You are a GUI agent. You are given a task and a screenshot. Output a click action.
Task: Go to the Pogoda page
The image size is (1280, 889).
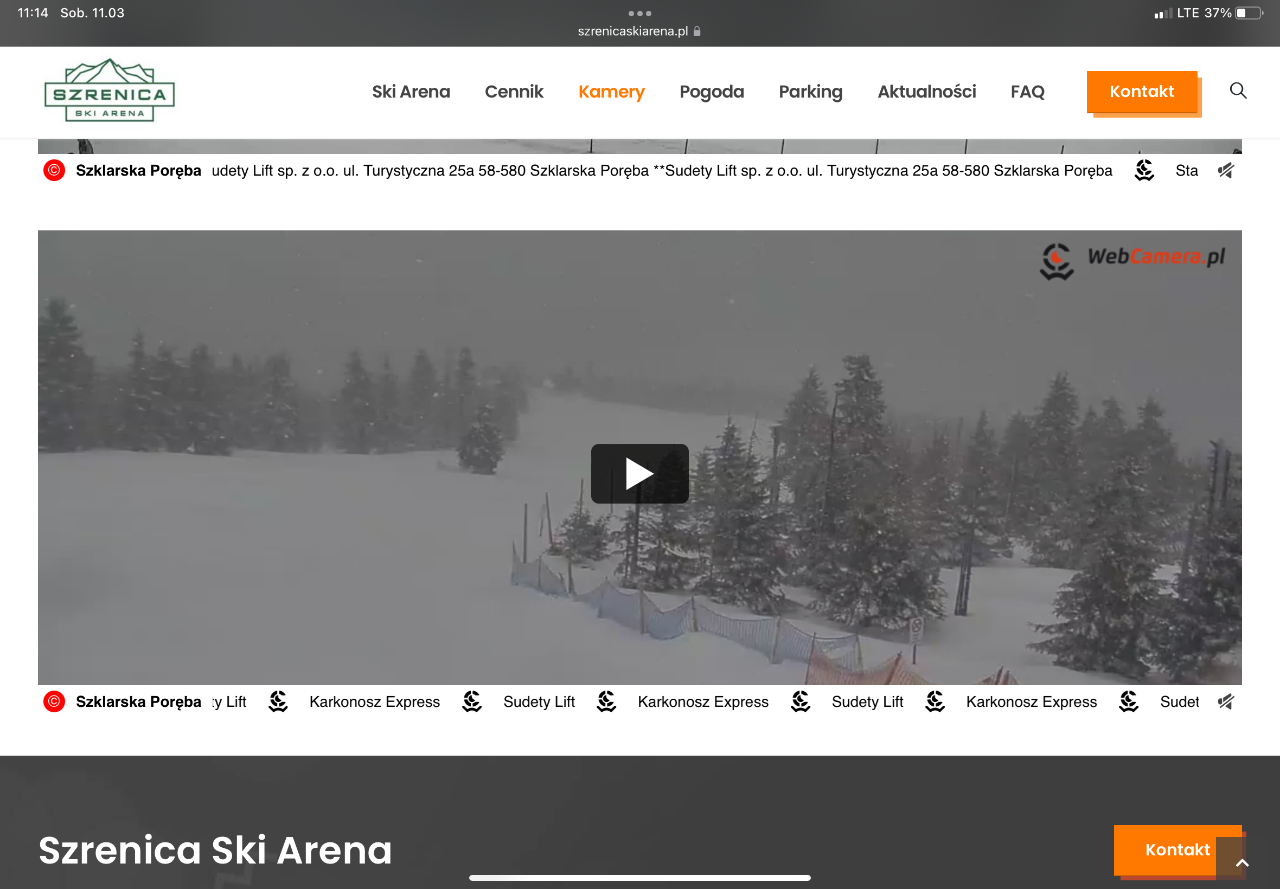(x=712, y=92)
